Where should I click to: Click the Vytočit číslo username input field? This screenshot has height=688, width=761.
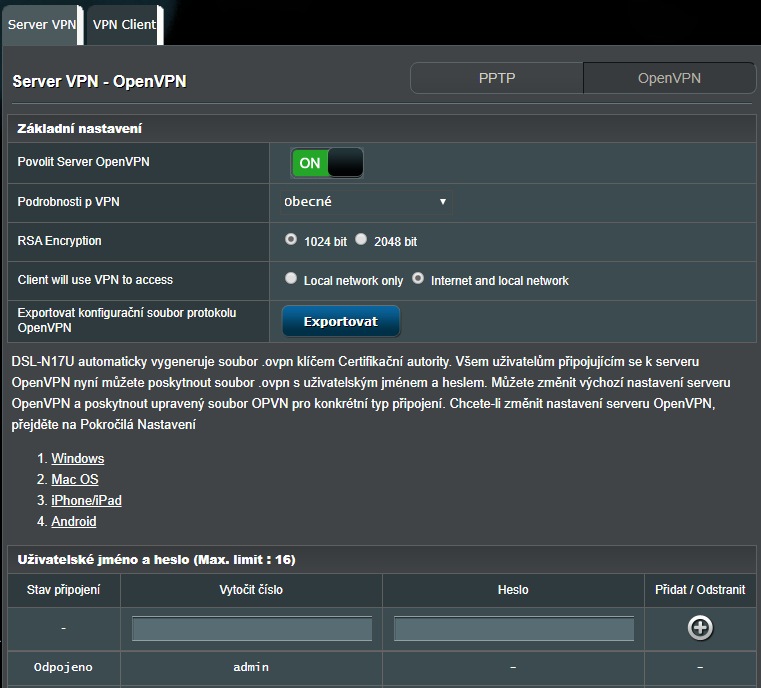click(x=252, y=628)
